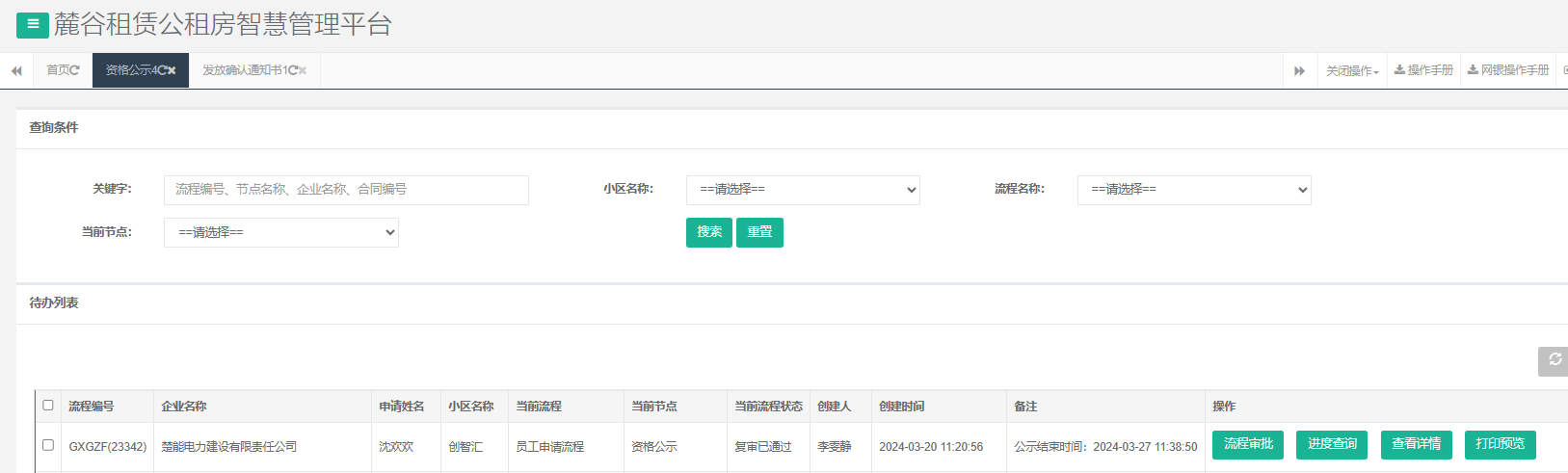Screen dimensions: 1568x473
Task: Check the row checkbox for GXGZF(23342)
Action: [48, 445]
